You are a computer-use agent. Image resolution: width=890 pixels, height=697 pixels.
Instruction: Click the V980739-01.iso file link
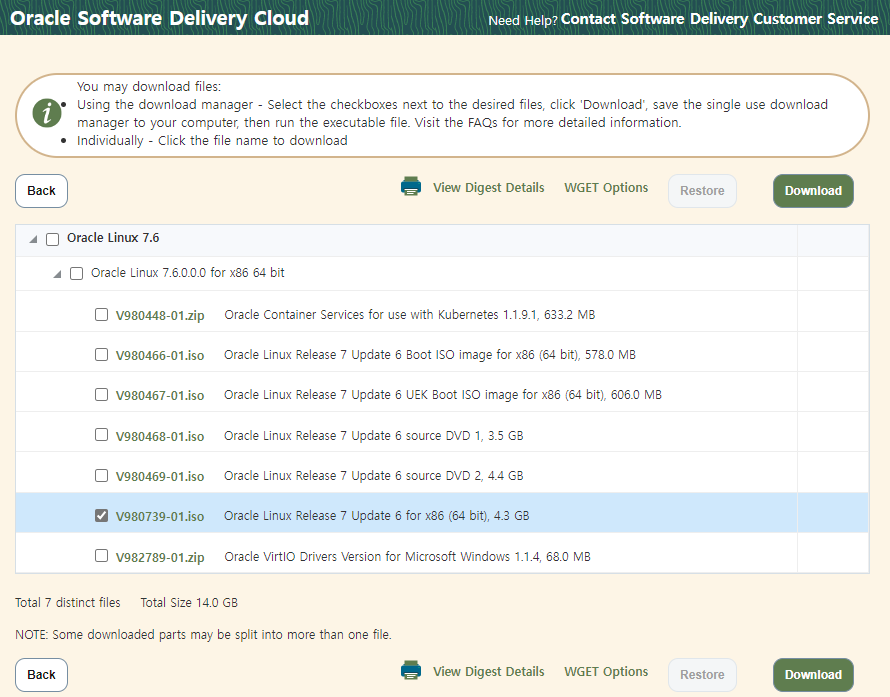click(160, 517)
